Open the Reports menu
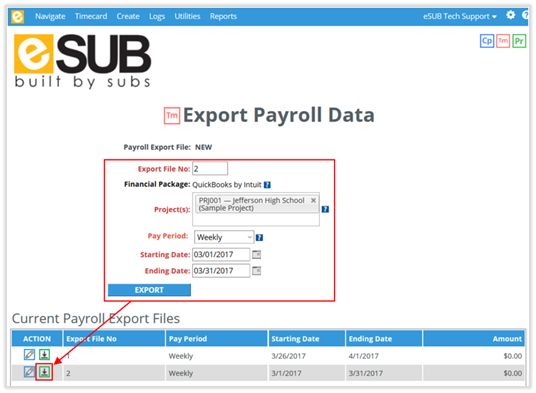This screenshot has width=536, height=393. 223,16
